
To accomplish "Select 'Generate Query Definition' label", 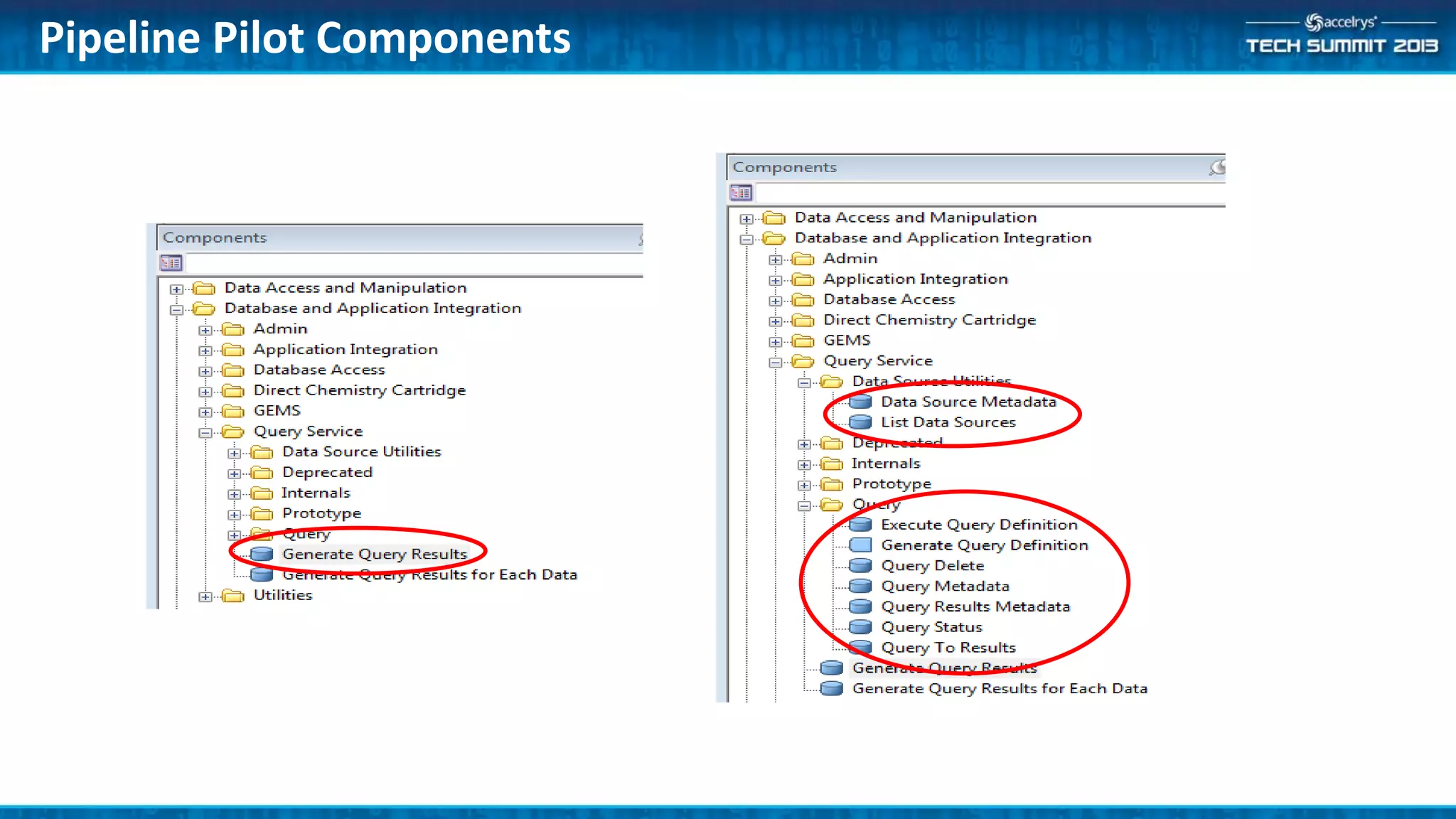I will pyautogui.click(x=985, y=545).
